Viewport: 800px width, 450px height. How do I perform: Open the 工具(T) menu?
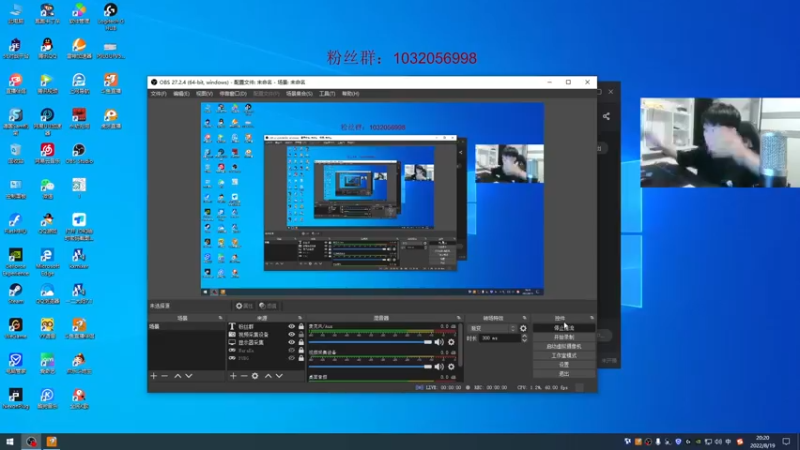click(x=327, y=94)
